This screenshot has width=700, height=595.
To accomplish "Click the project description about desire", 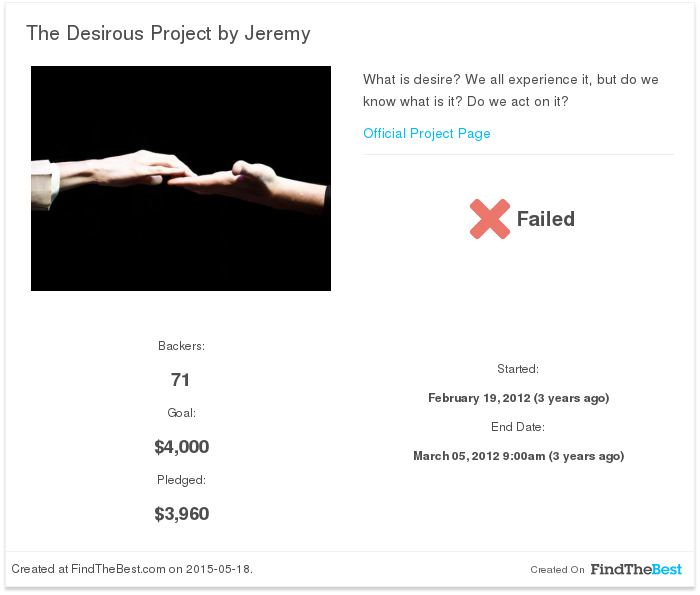I will tap(511, 90).
